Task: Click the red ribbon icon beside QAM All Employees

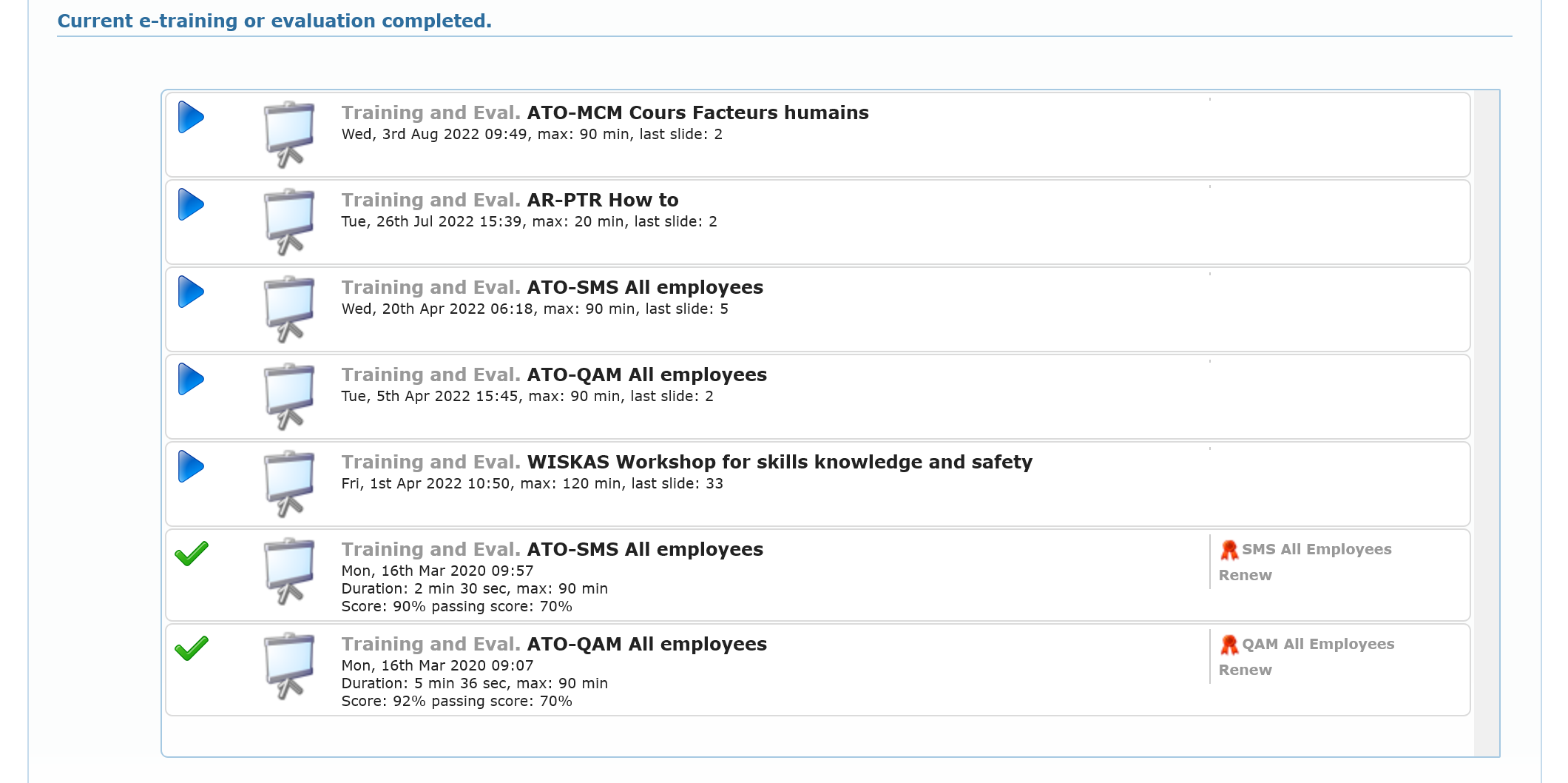Action: click(x=1229, y=645)
